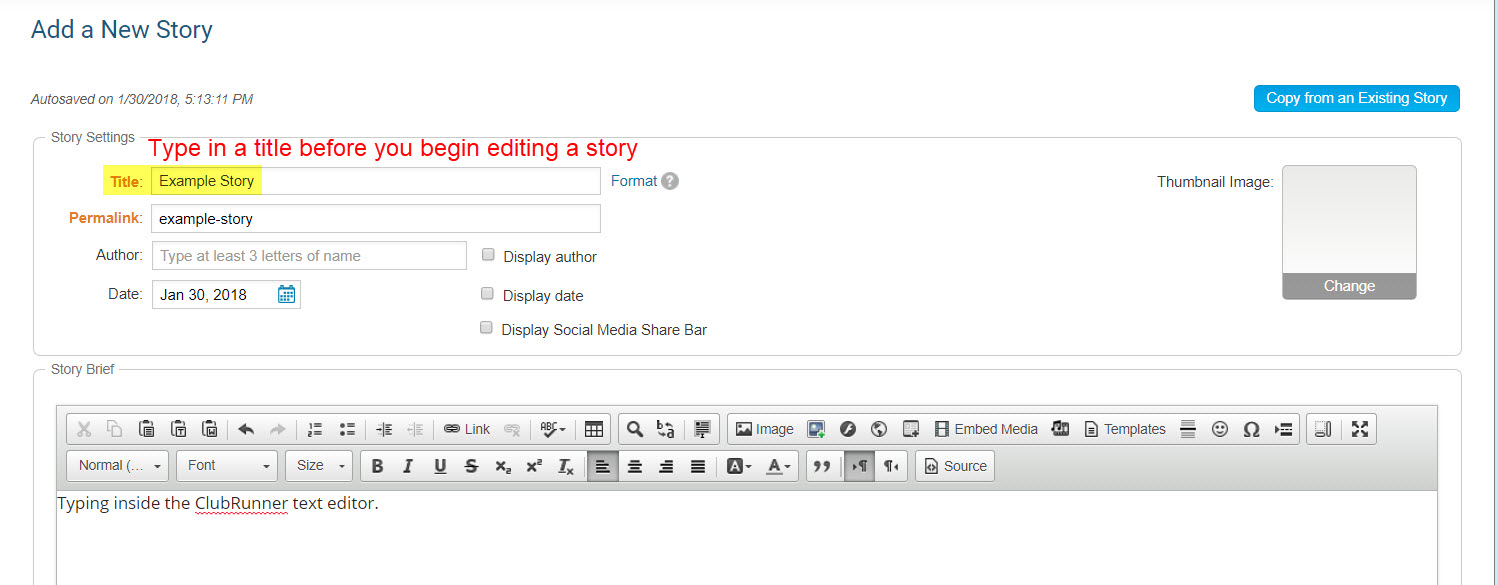Enable the Display author checkbox
Viewport: 1498px width, 585px height.
(x=488, y=255)
